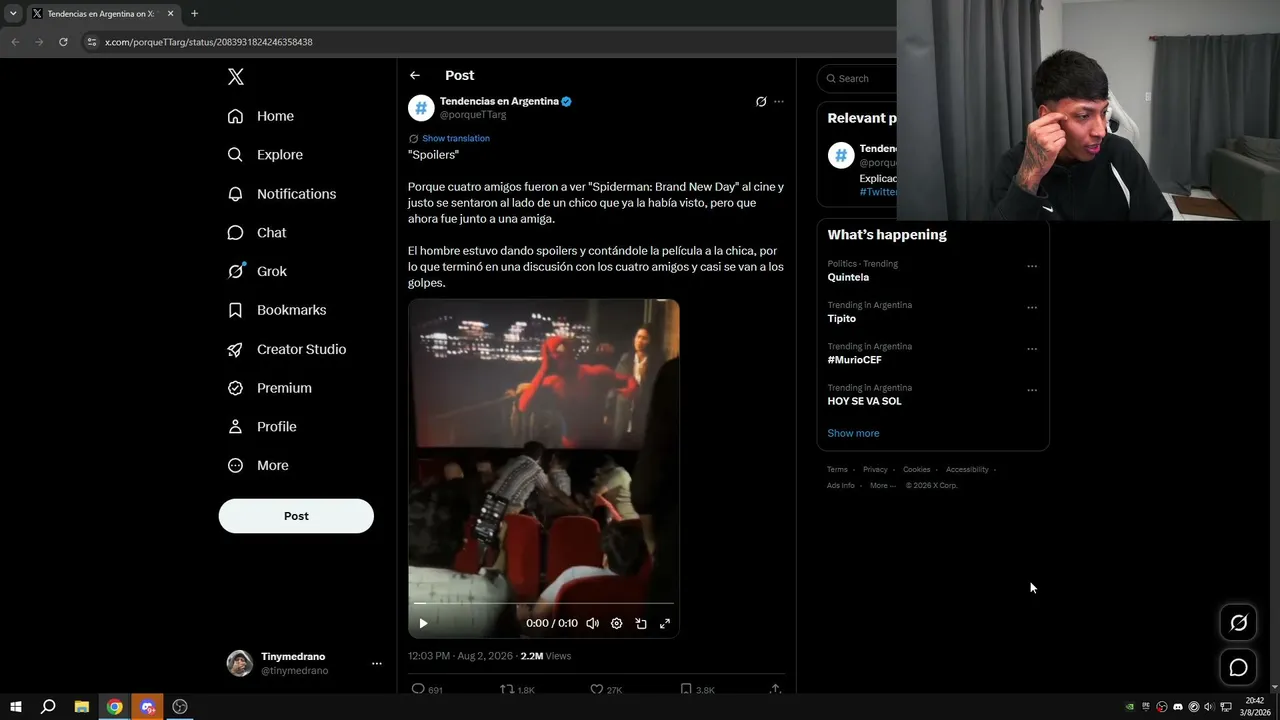Like the post with 27K likes
1280x720 pixels.
tap(597, 689)
